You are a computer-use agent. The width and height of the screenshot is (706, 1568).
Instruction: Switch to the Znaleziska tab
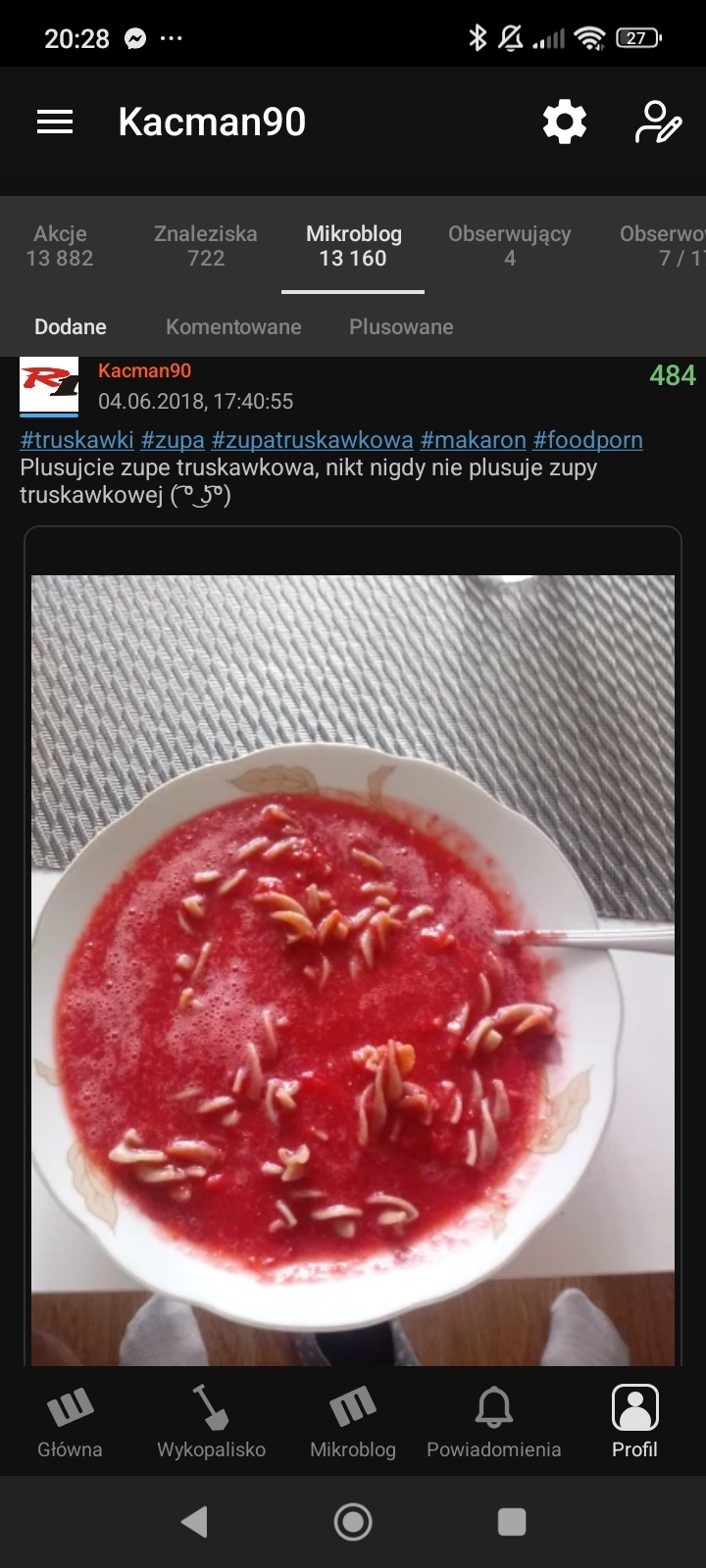[x=206, y=246]
